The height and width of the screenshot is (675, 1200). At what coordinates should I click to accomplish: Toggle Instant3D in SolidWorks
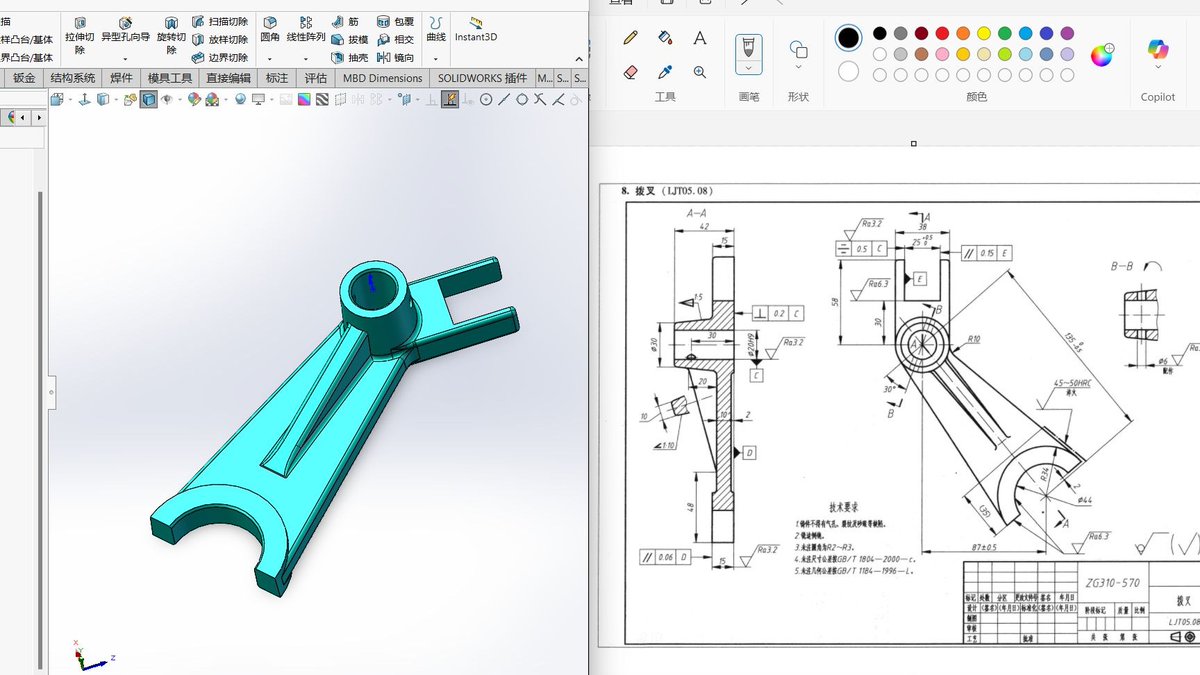point(476,29)
